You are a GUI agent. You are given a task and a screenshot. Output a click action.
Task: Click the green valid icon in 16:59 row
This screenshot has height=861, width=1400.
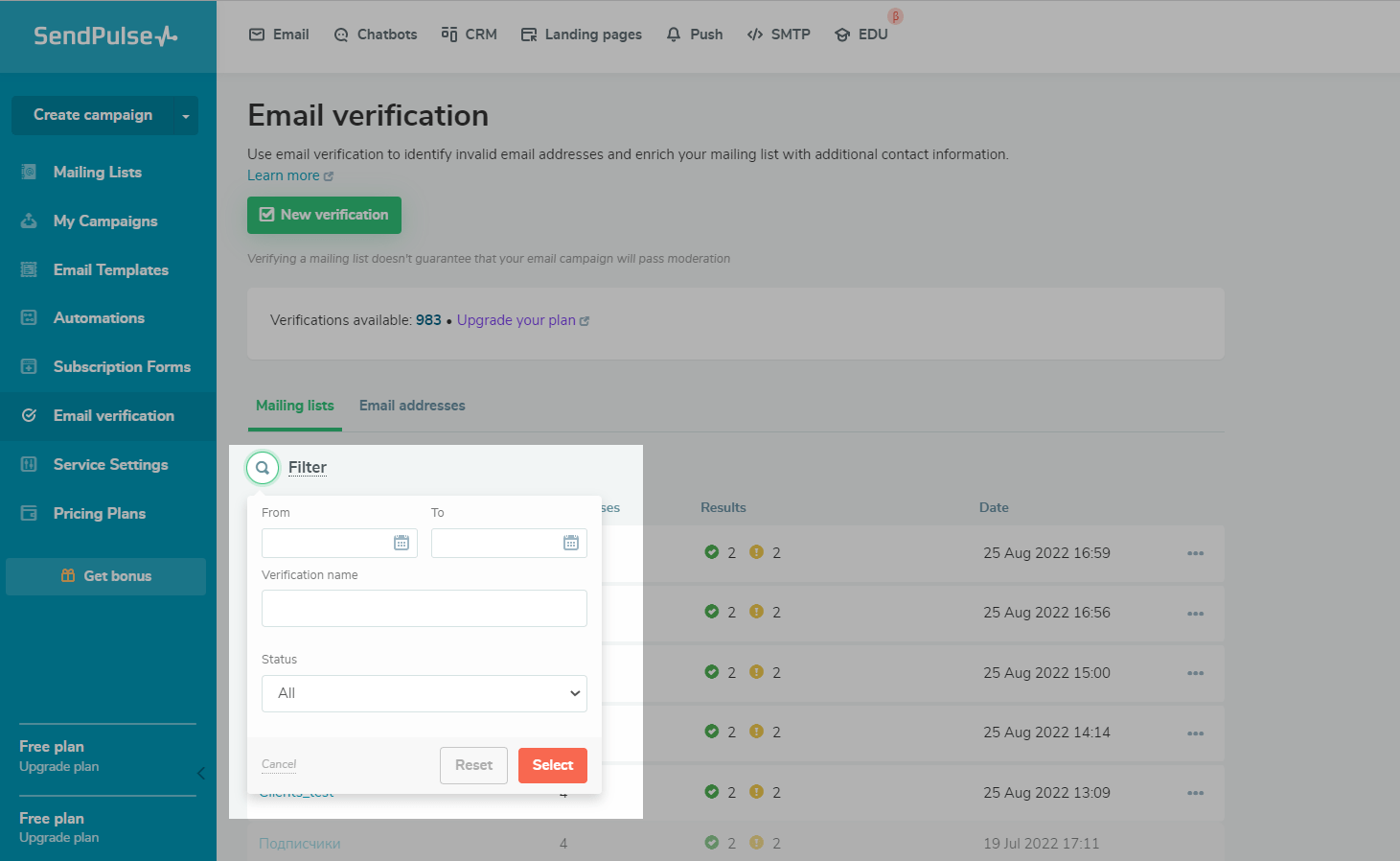(x=712, y=552)
